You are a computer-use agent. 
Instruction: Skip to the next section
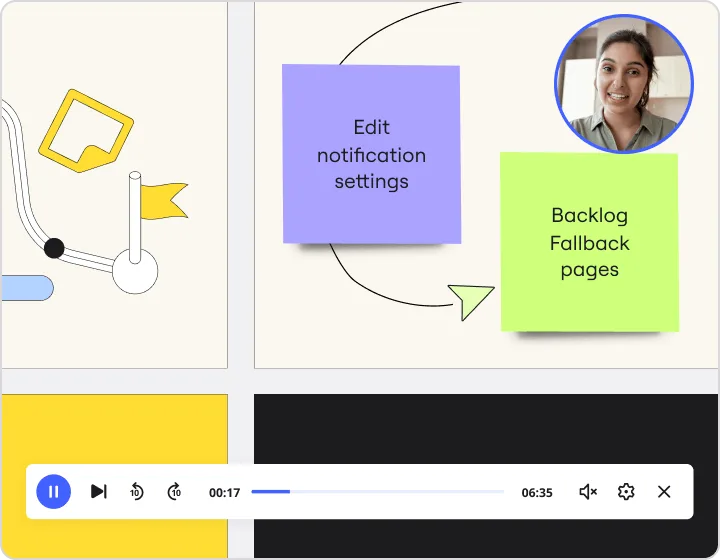pos(99,492)
